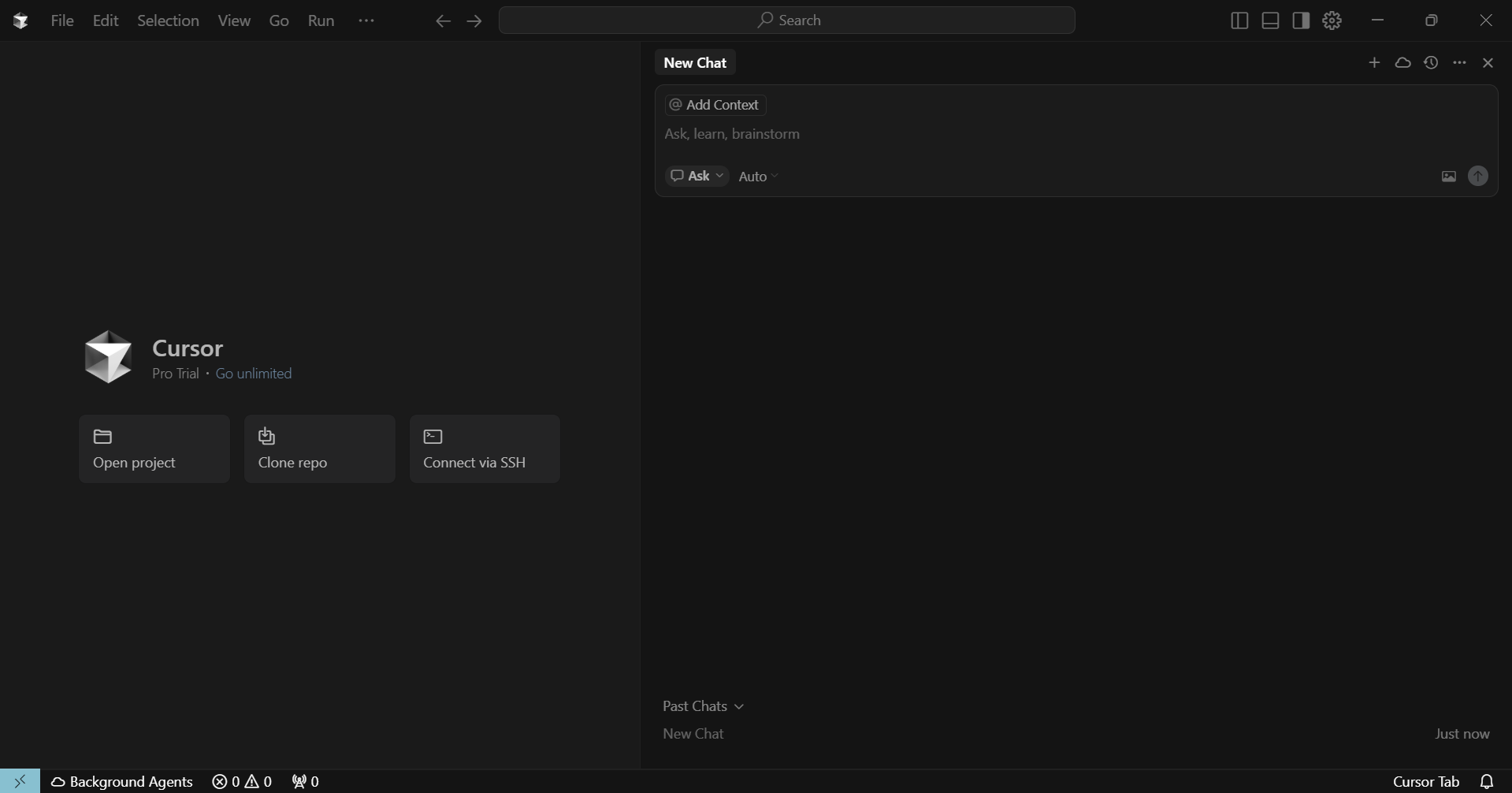Open background agents cloud icon in chat header

1402,62
